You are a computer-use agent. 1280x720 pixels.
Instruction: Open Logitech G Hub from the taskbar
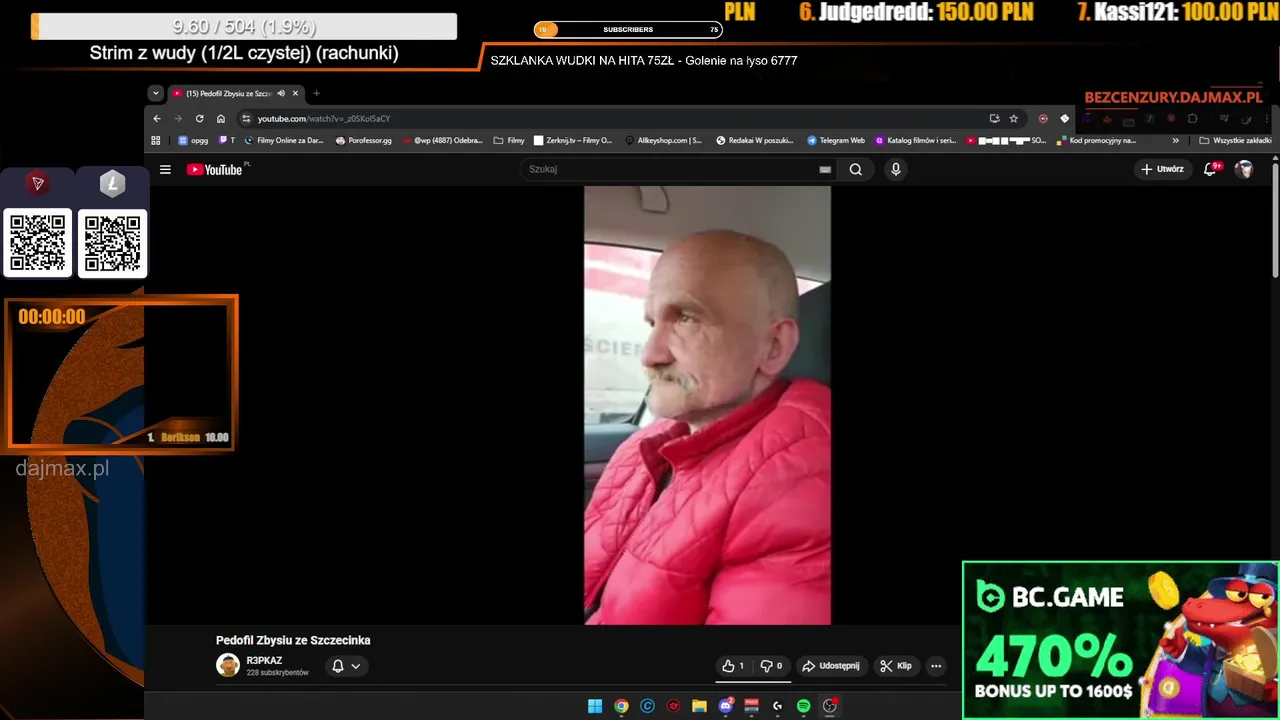(x=777, y=706)
